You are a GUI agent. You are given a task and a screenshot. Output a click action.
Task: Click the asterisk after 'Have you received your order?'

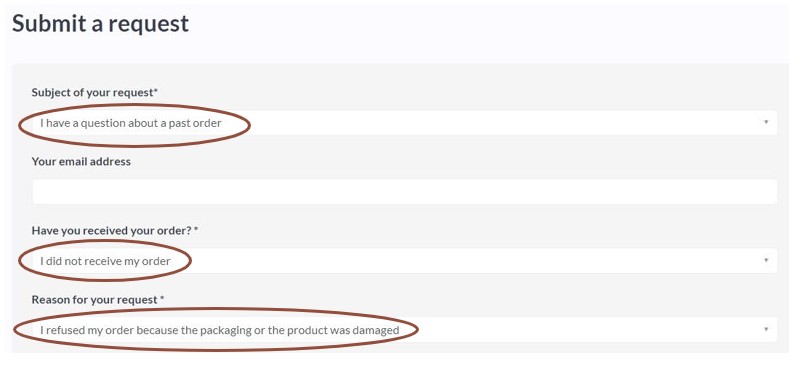click(196, 230)
